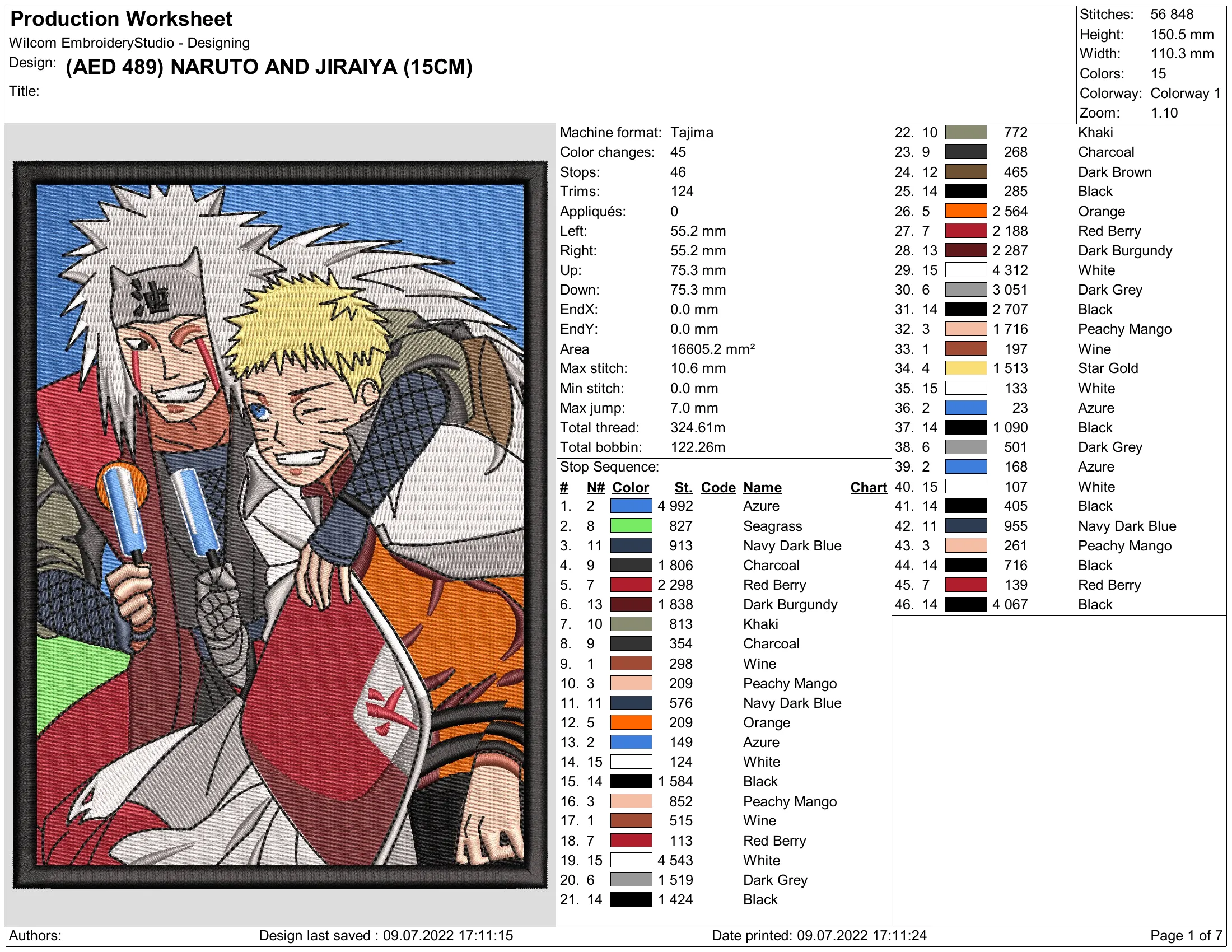Click the Total thread value 324.61m

pos(697,427)
